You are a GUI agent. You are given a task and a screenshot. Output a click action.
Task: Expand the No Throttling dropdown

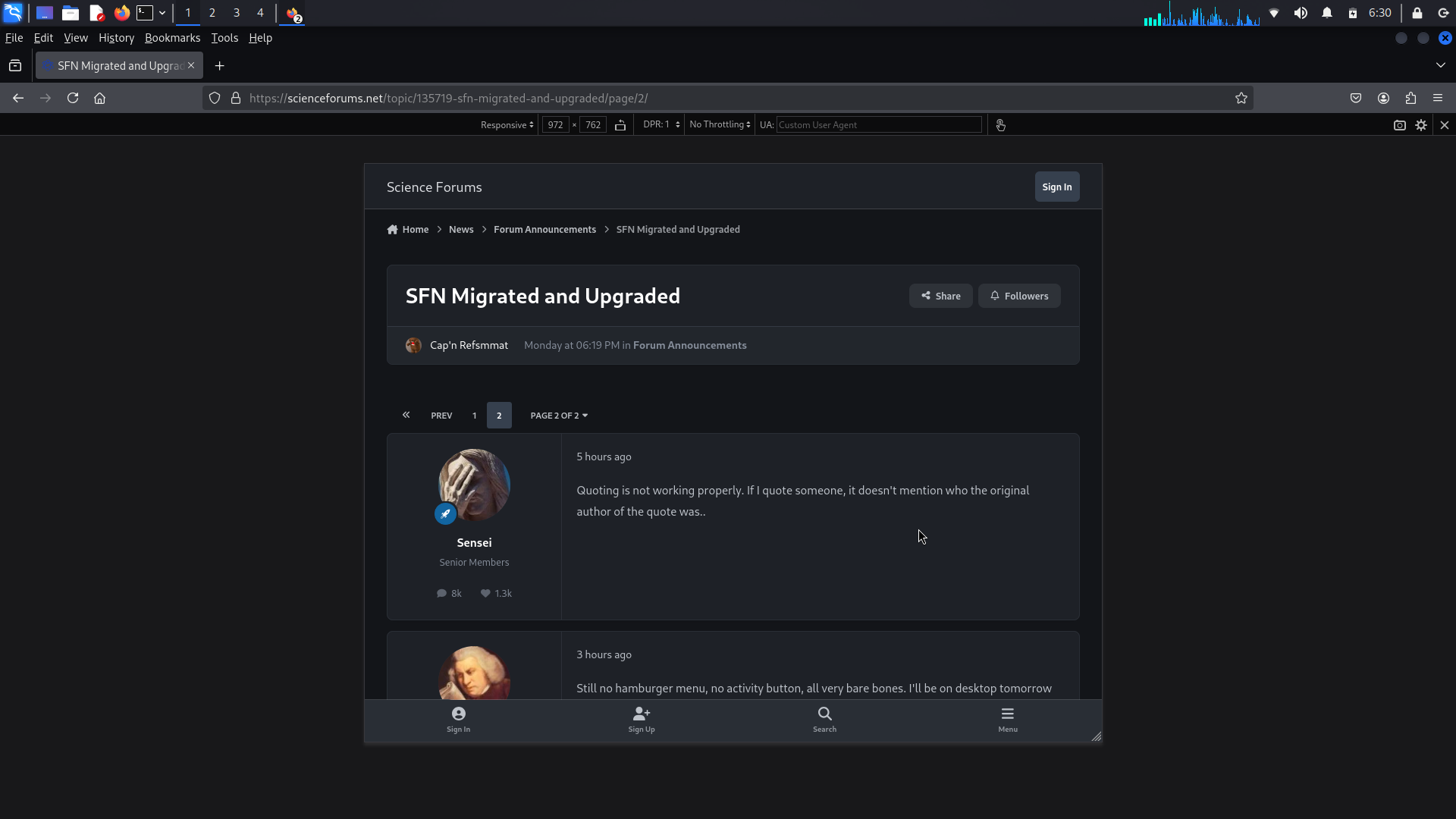(719, 124)
